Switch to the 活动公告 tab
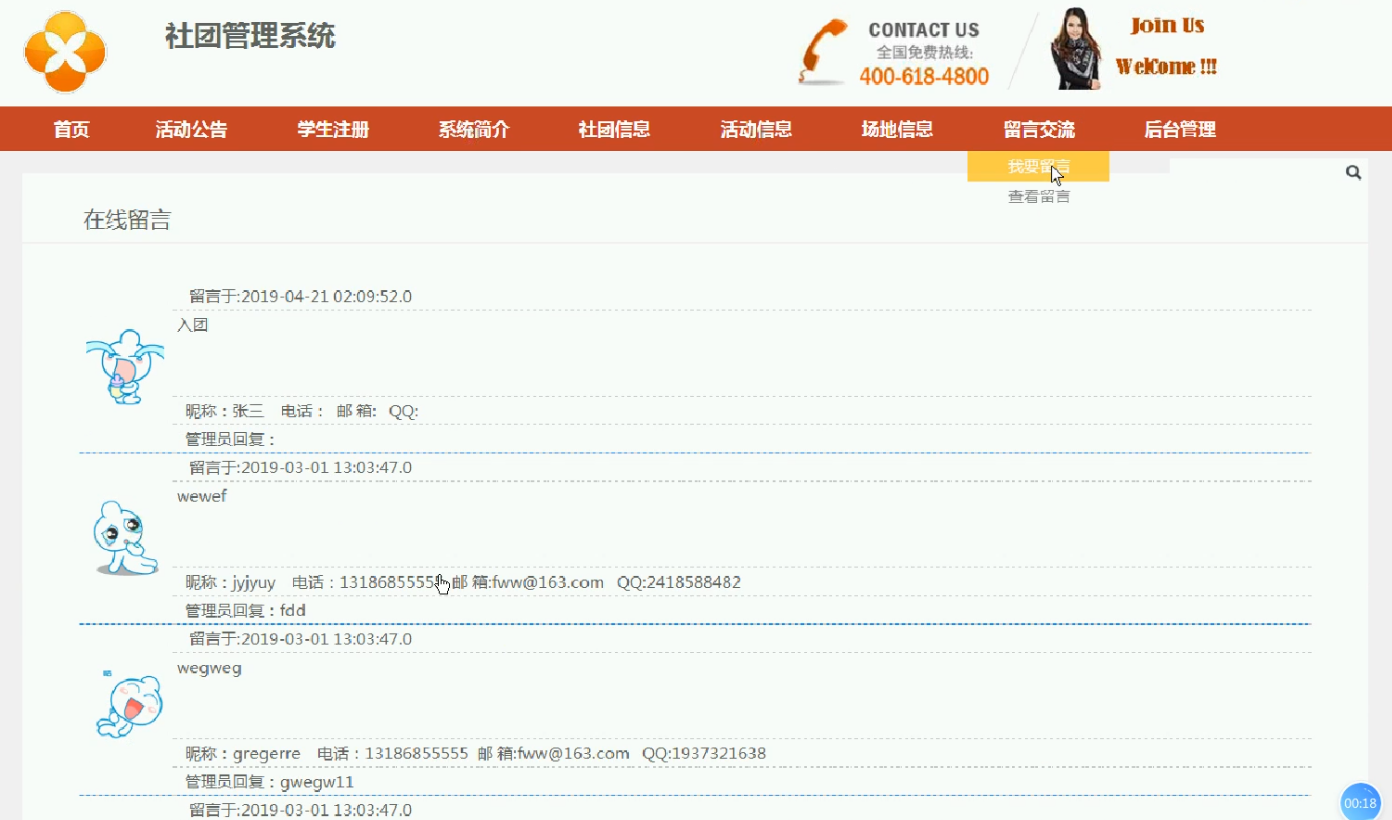The height and width of the screenshot is (820, 1392). pos(191,128)
